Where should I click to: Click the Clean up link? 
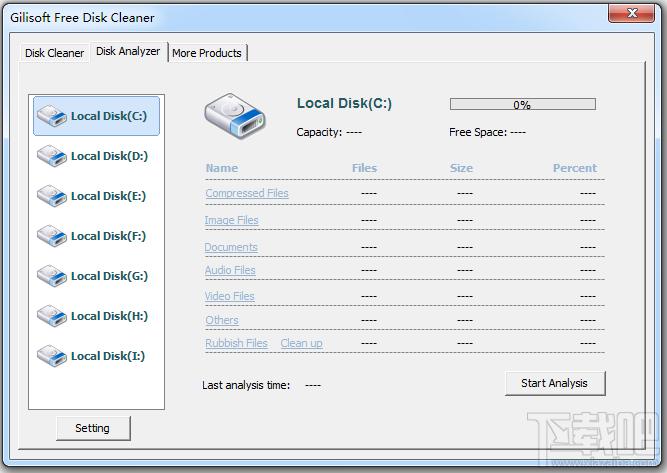[302, 343]
